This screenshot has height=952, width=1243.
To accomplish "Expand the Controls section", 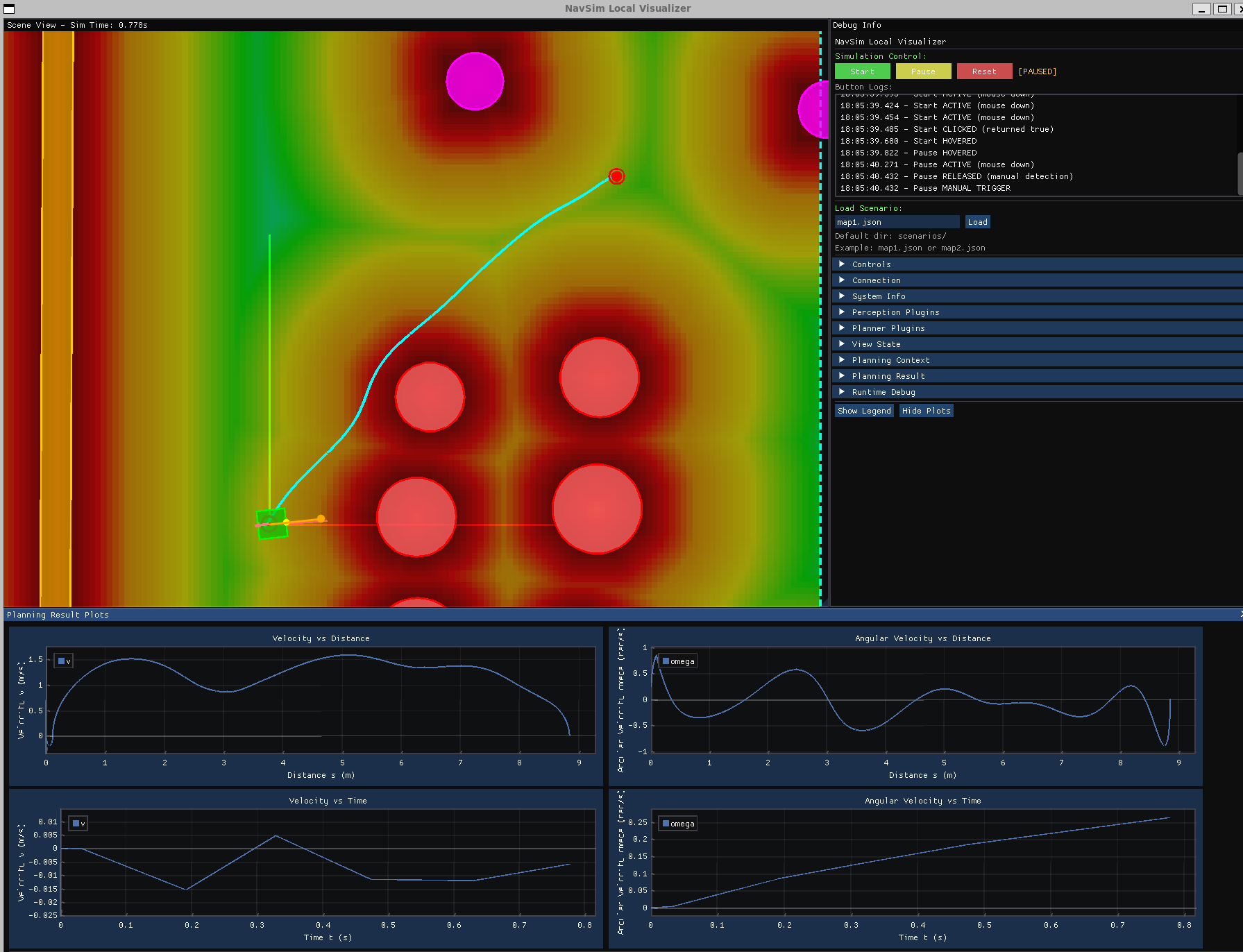I will 871,264.
